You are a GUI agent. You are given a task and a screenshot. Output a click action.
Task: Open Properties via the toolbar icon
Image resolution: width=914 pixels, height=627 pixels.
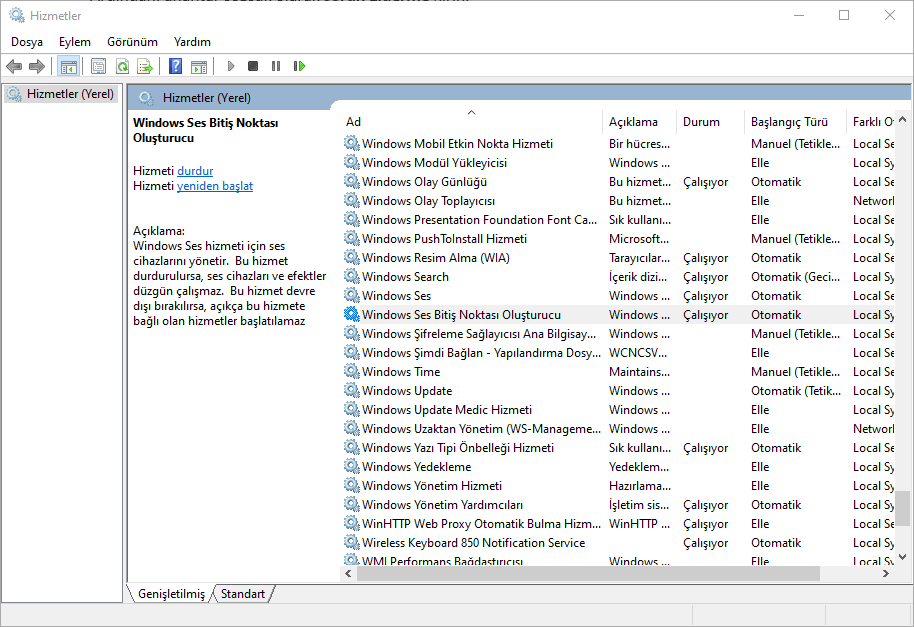pos(98,66)
